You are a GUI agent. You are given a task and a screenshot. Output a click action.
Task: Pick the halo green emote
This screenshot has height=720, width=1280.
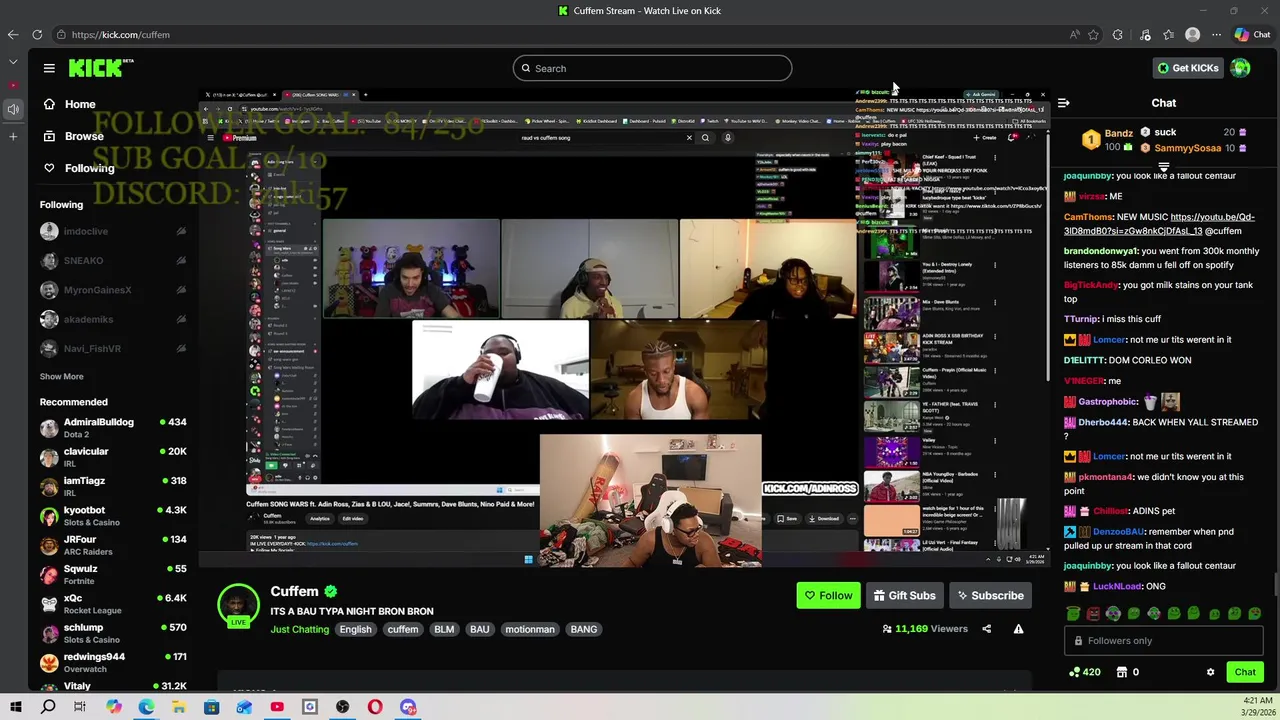tap(1073, 614)
